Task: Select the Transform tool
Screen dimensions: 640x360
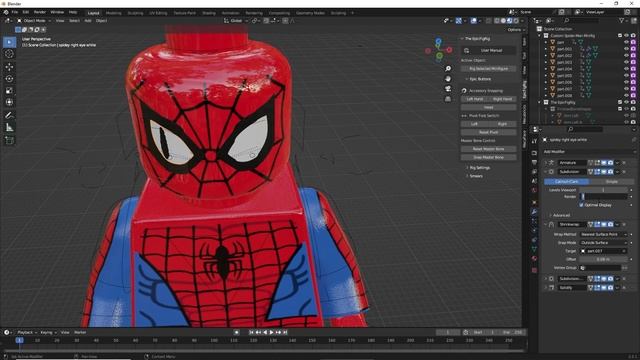Action: [9, 102]
